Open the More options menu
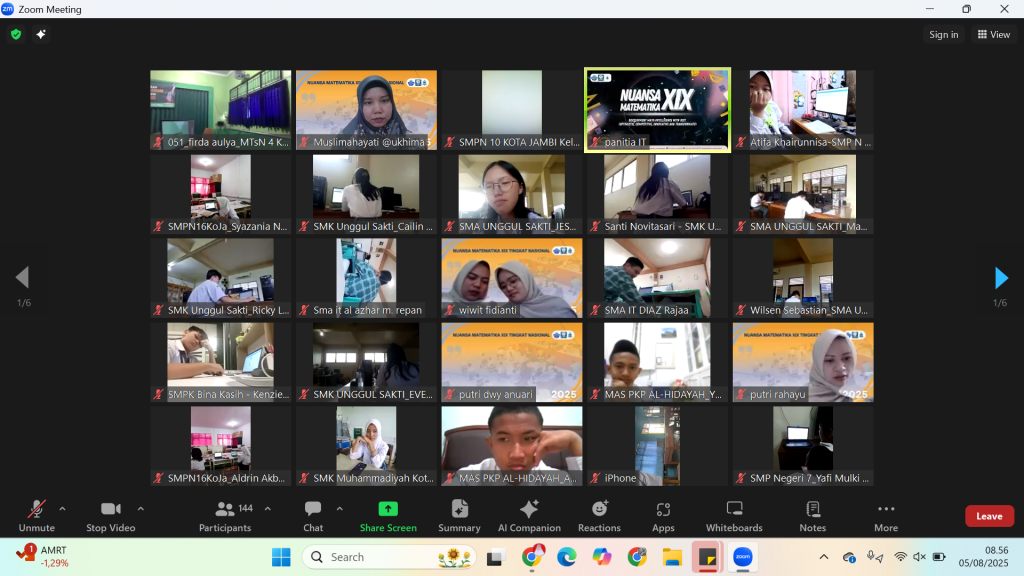This screenshot has height=576, width=1024. 885,515
